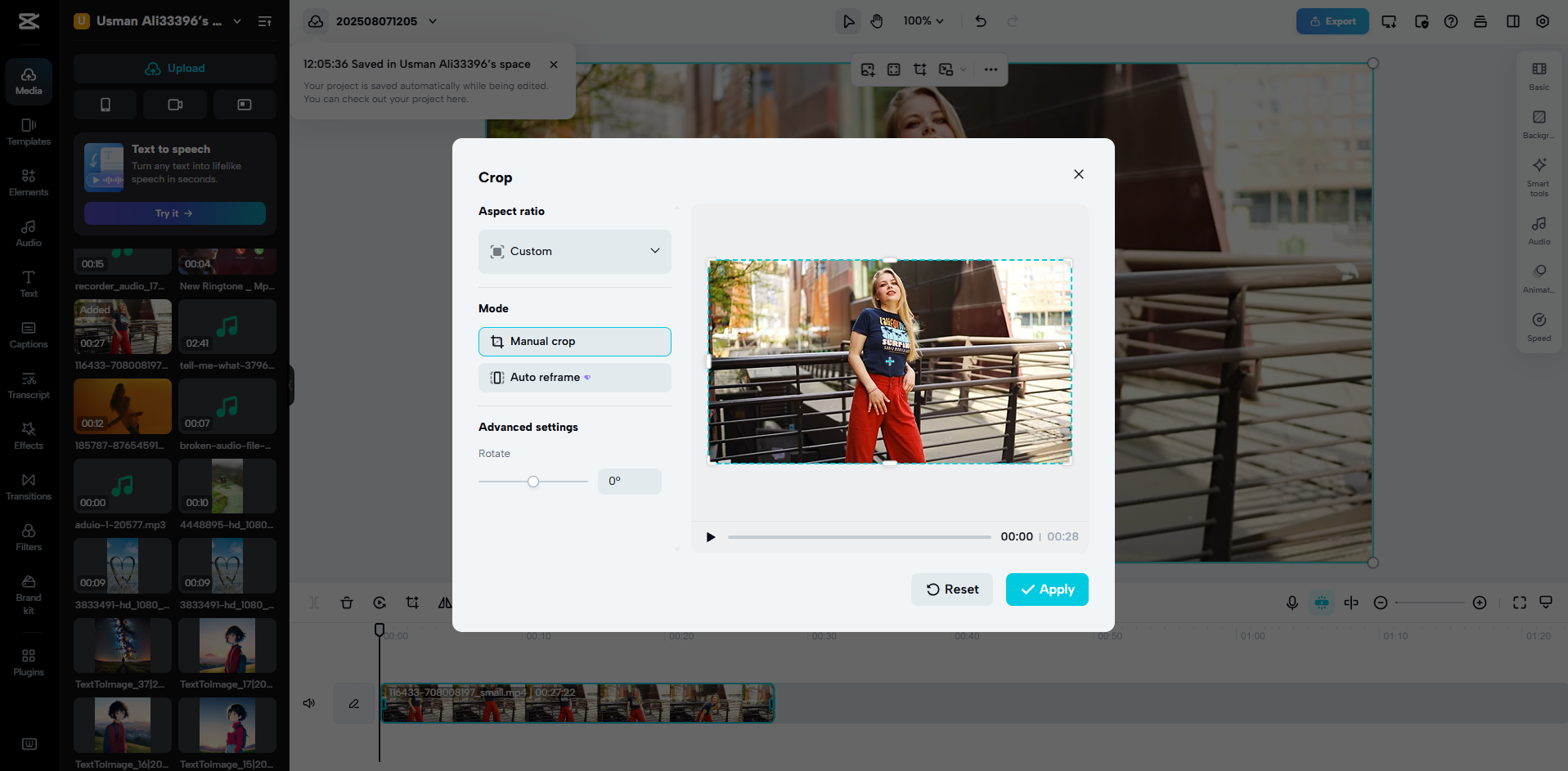Switch crop mode to Auto reframe
Image resolution: width=1568 pixels, height=771 pixels.
(x=574, y=377)
